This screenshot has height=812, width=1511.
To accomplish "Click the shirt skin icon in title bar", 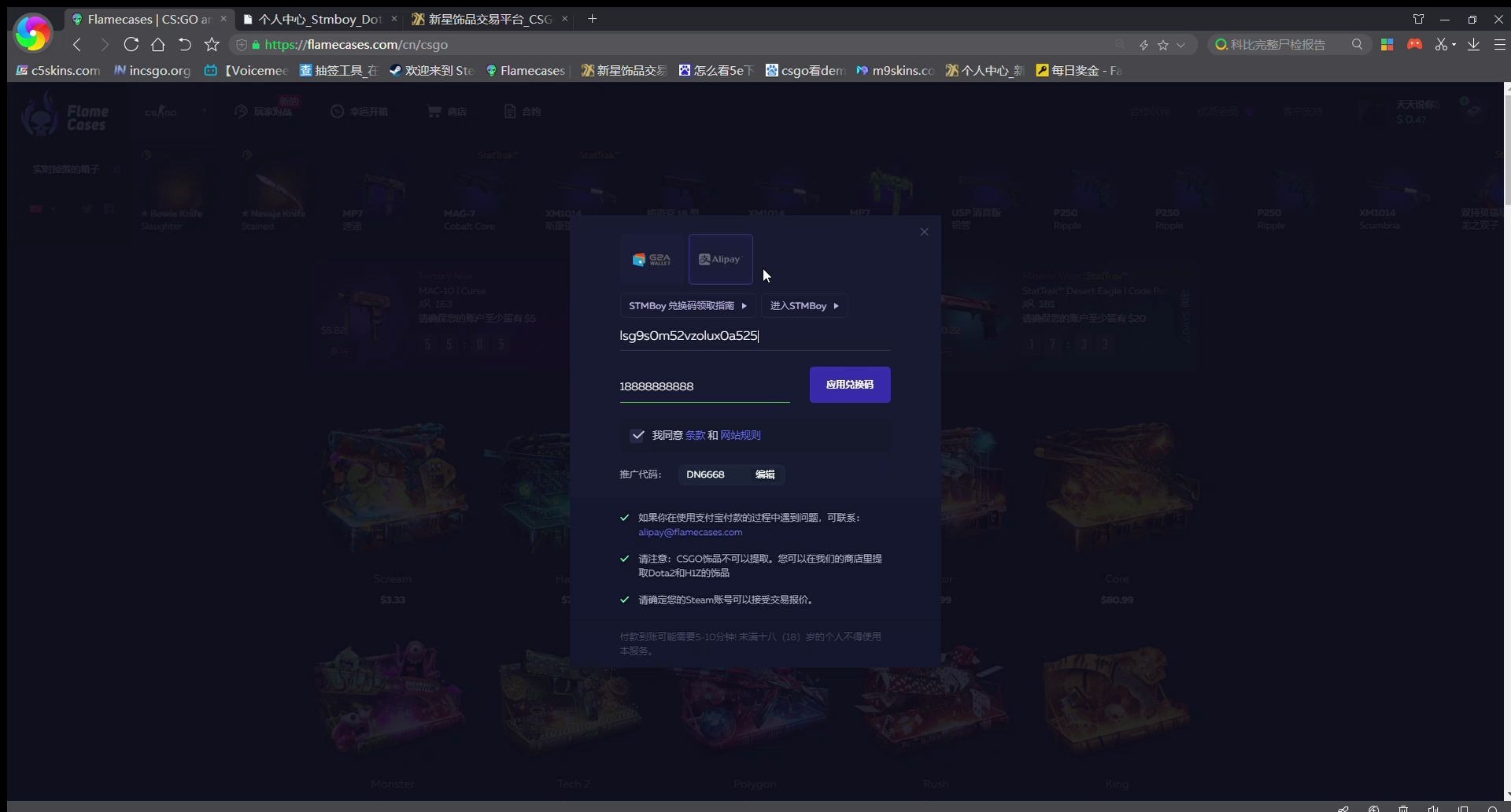I will (1418, 19).
